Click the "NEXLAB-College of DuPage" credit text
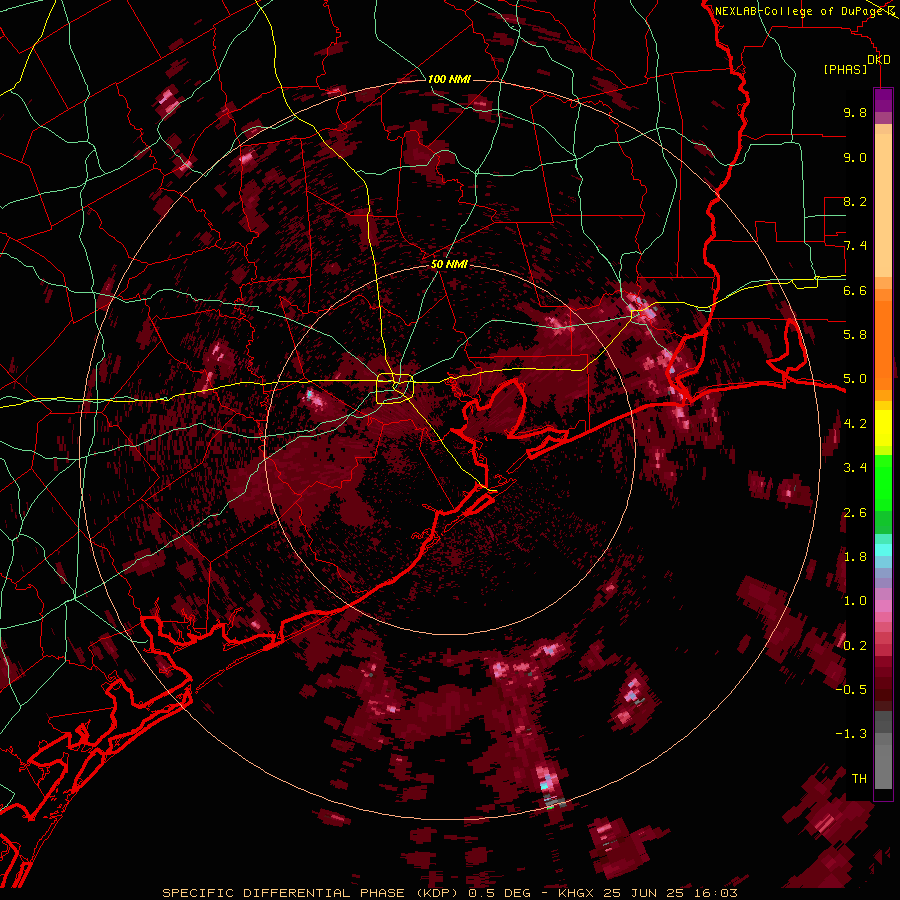Image resolution: width=900 pixels, height=900 pixels. pos(799,11)
